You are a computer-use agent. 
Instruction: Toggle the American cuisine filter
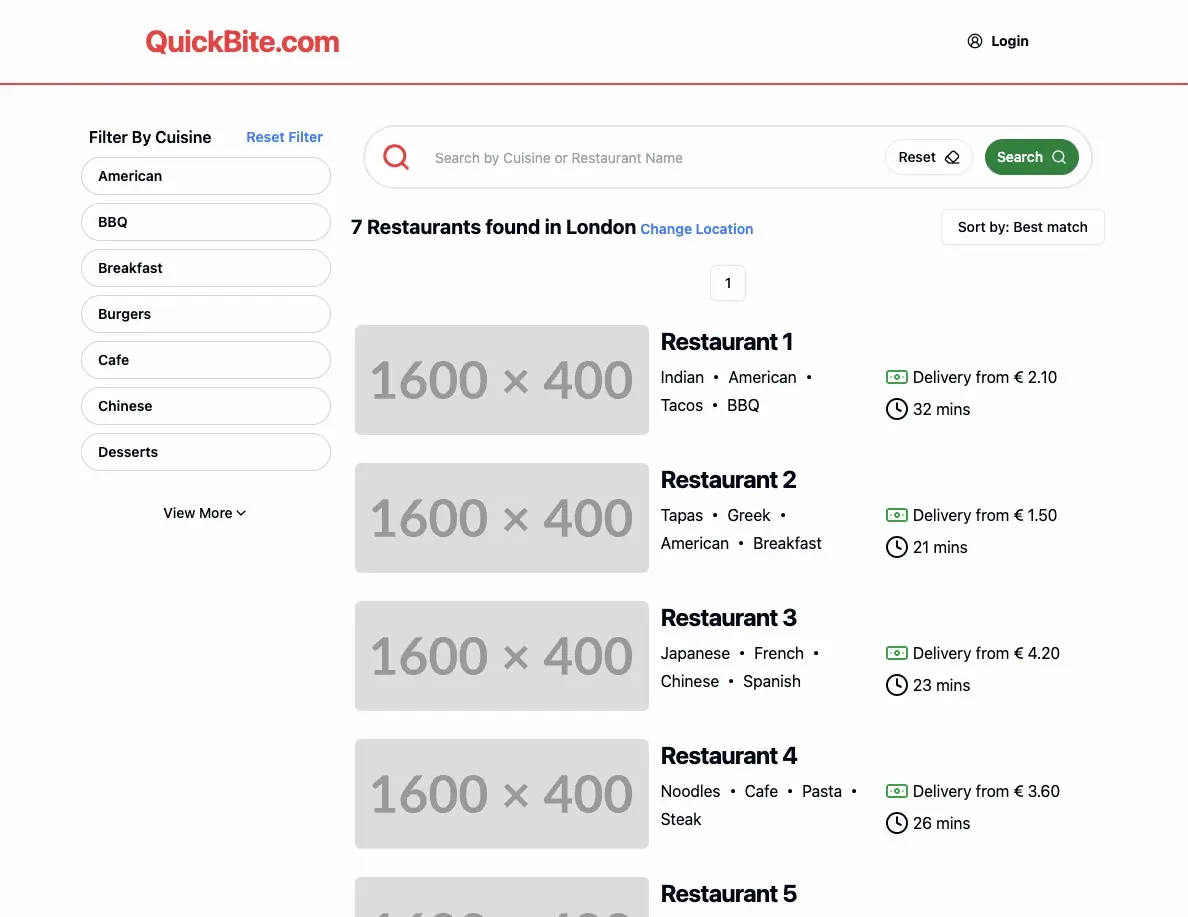coord(205,176)
